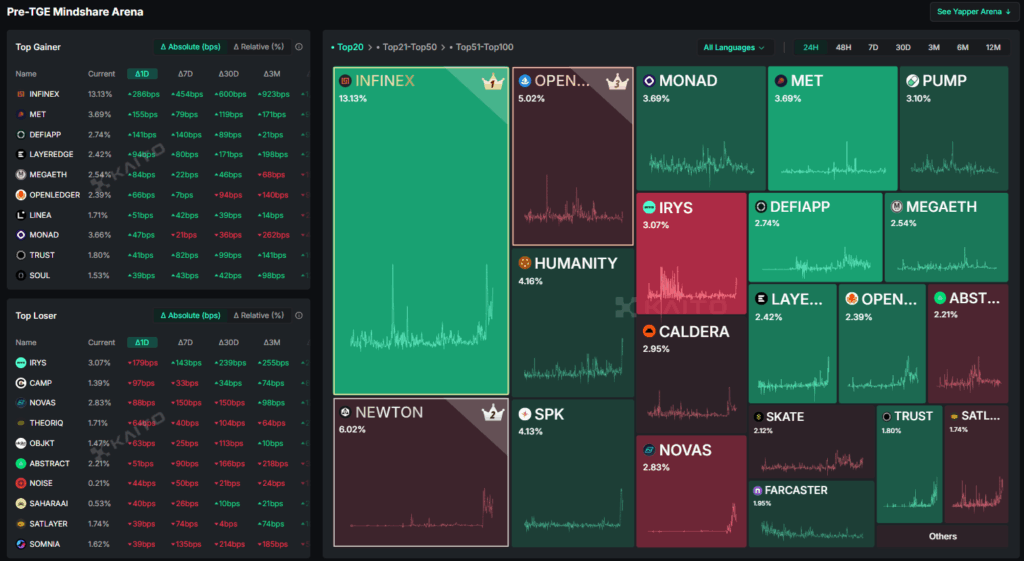The width and height of the screenshot is (1024, 561).
Task: Click the INFINEX logo icon in treemap
Action: (x=345, y=81)
